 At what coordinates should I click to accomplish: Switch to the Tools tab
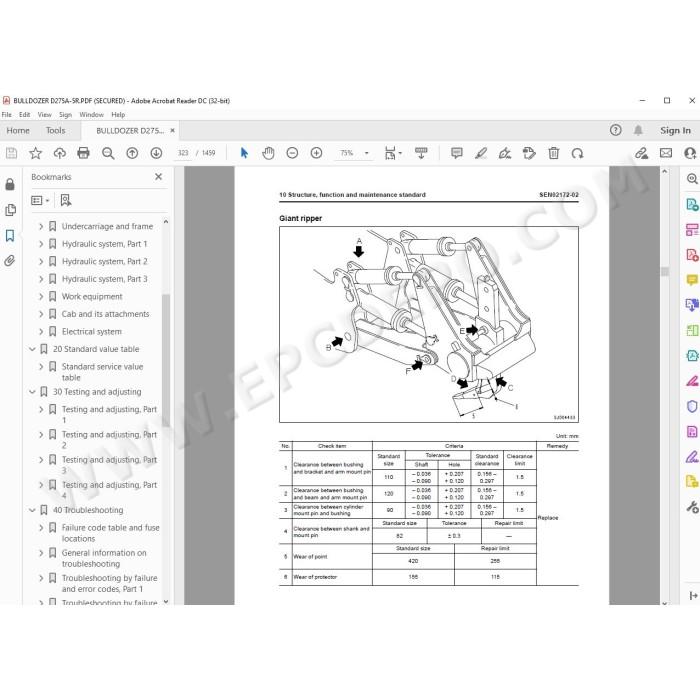coord(55,130)
